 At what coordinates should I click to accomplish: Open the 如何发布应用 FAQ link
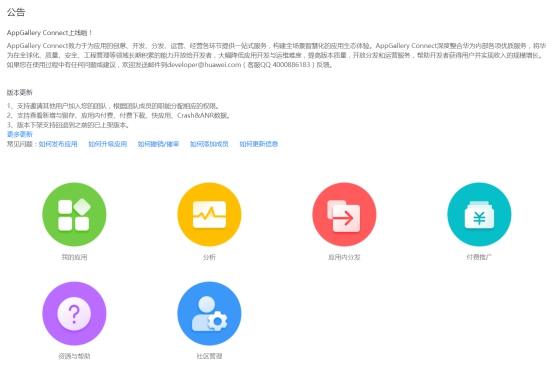click(x=58, y=144)
